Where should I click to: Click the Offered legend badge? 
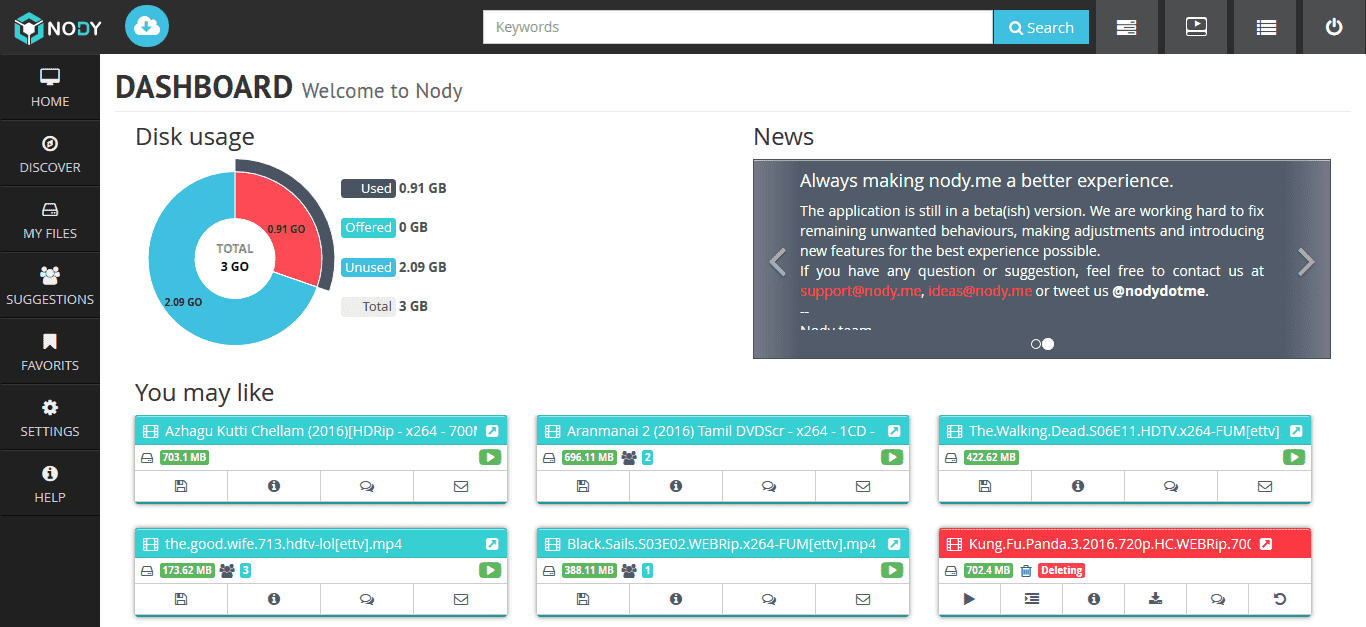[368, 227]
